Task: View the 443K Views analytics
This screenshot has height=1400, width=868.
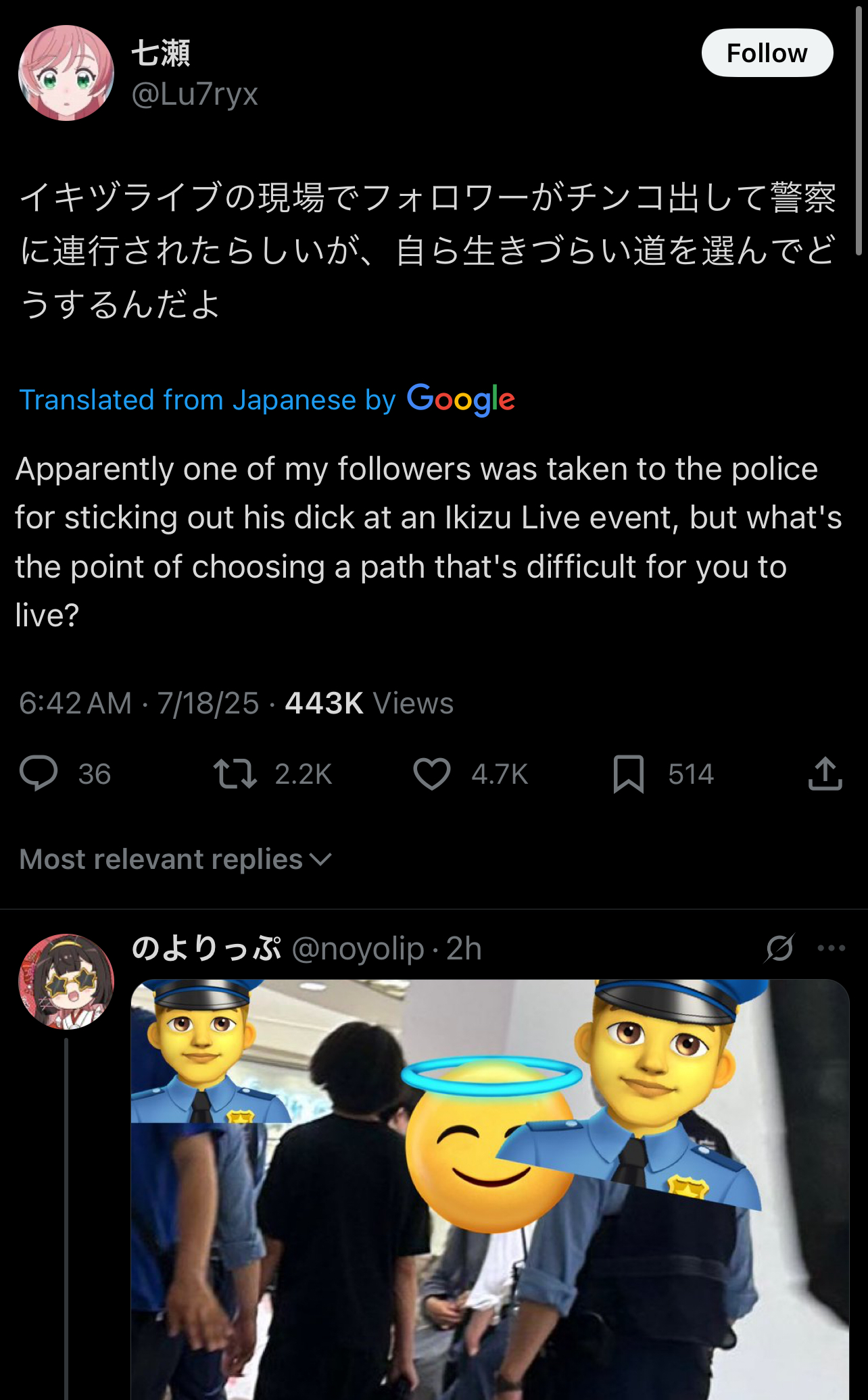Action: point(369,703)
